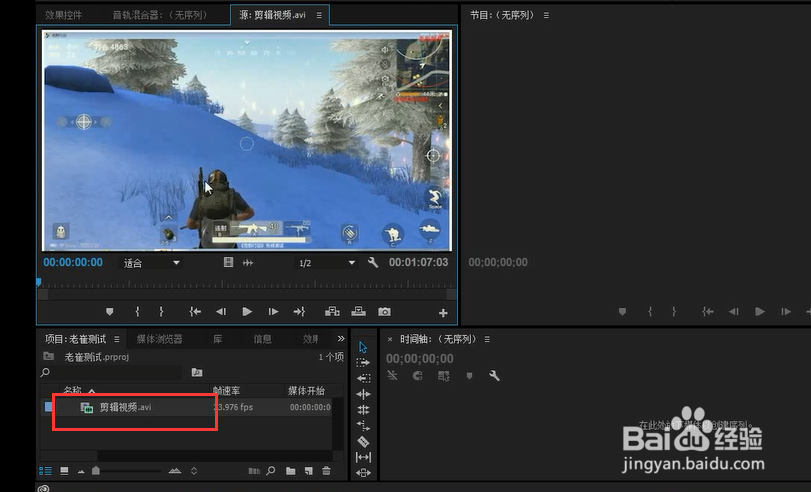Click the New Item icon

pyautogui.click(x=309, y=471)
